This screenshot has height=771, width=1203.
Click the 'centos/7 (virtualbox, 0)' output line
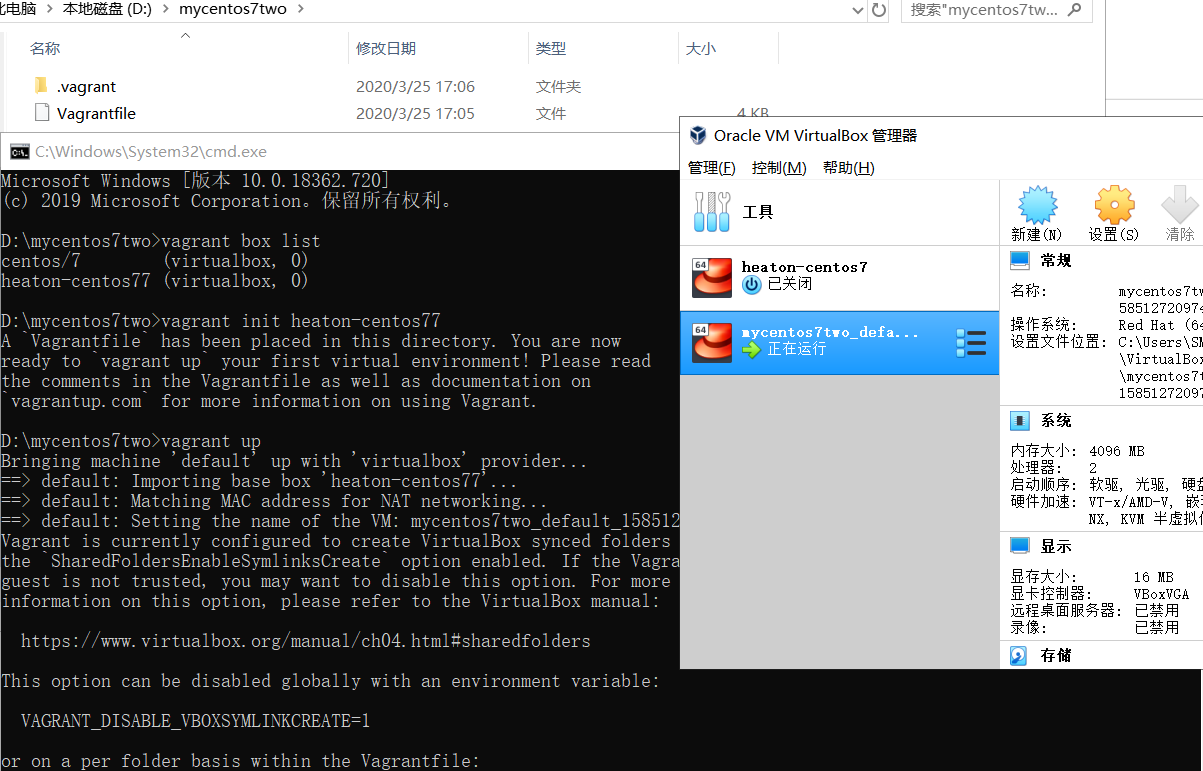coord(155,261)
